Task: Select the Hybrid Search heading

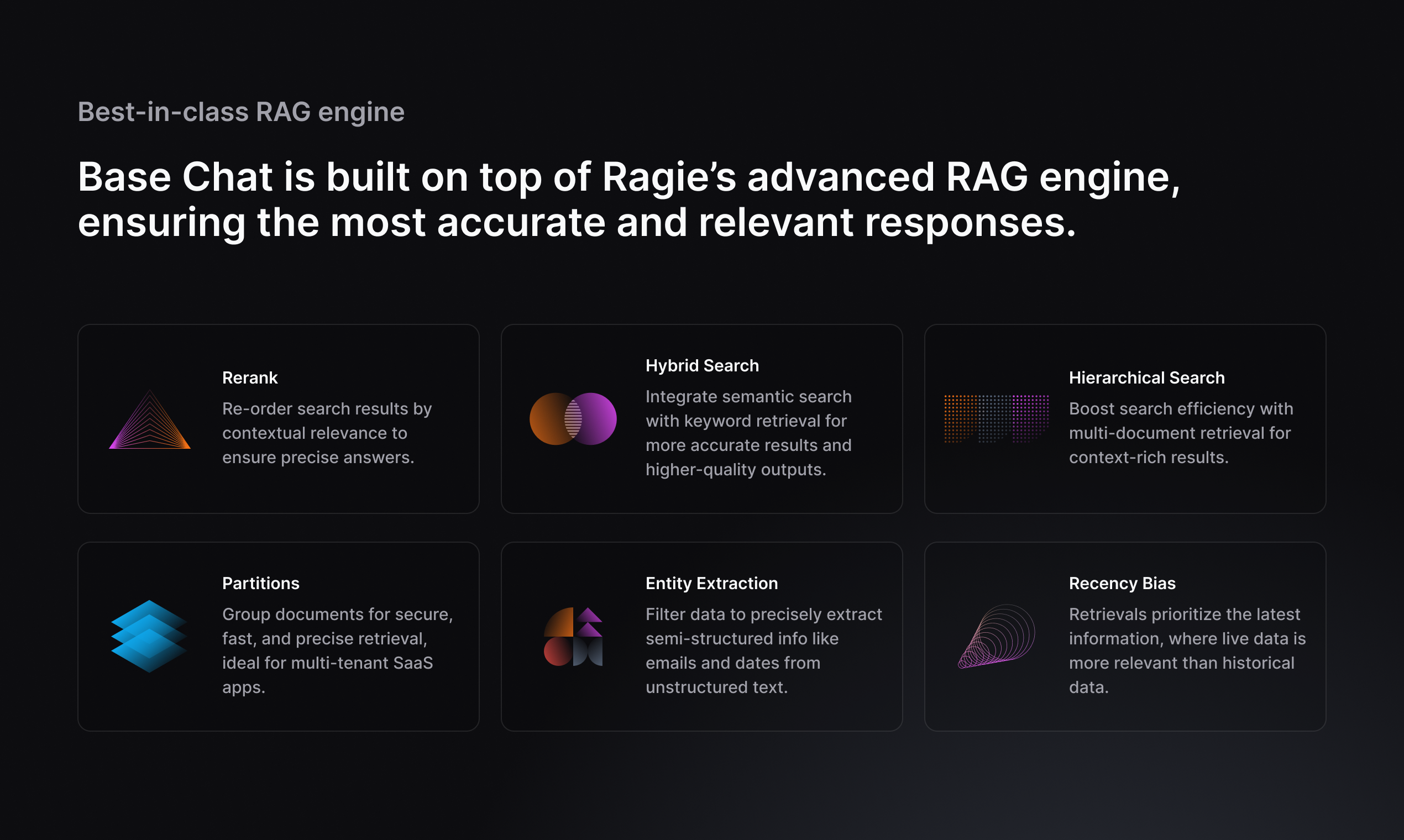Action: [702, 366]
